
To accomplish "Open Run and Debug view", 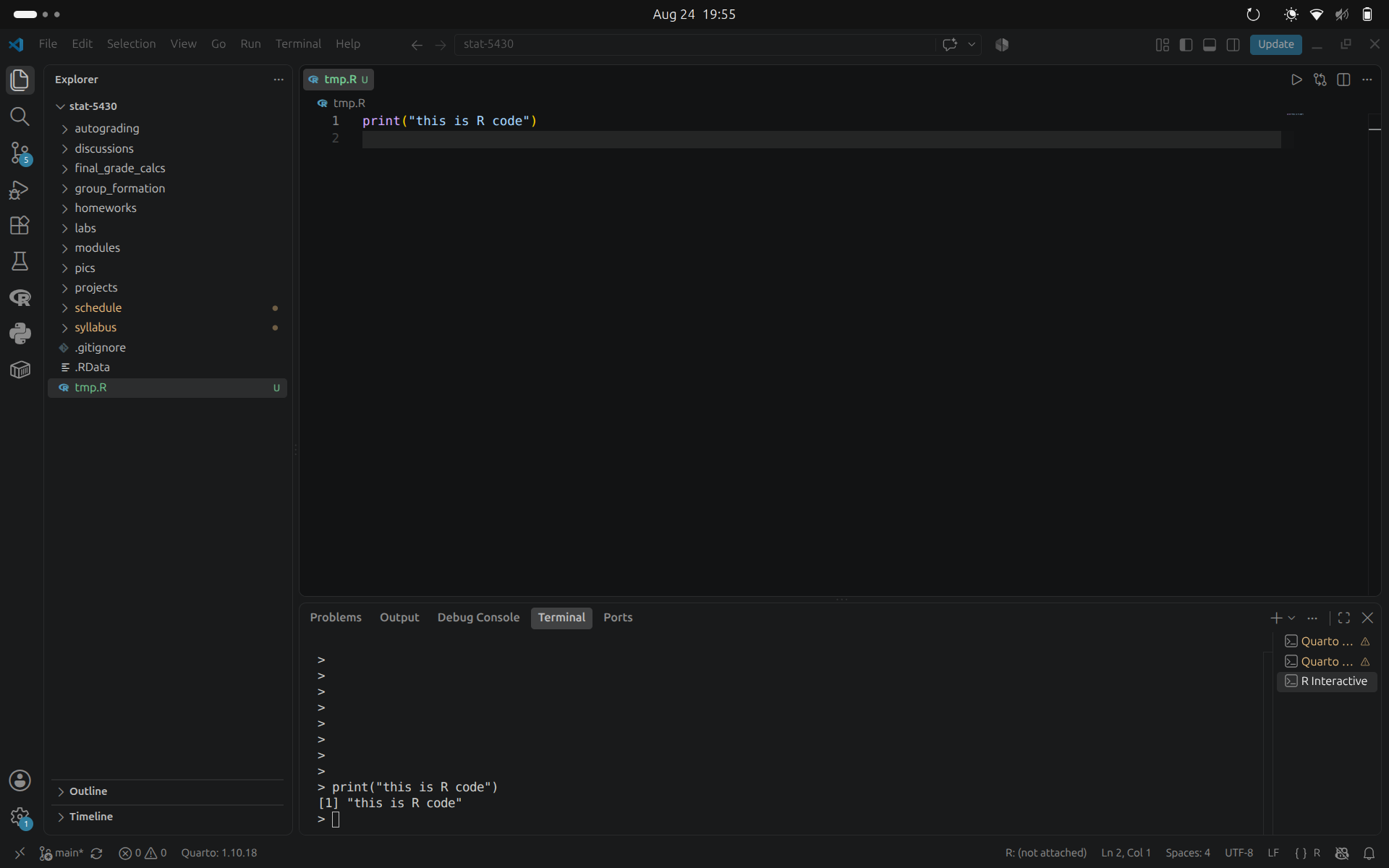I will point(20,190).
